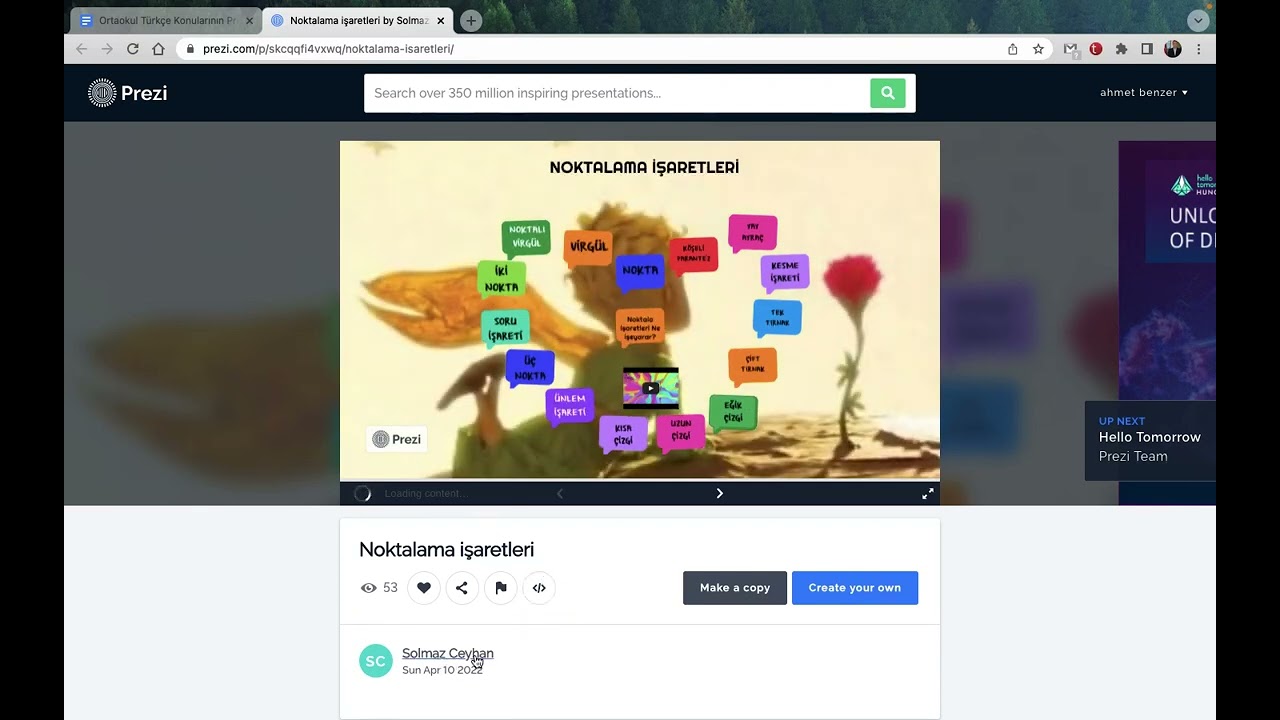The width and height of the screenshot is (1280, 720).
Task: Go to the browser home page
Action: 158,49
